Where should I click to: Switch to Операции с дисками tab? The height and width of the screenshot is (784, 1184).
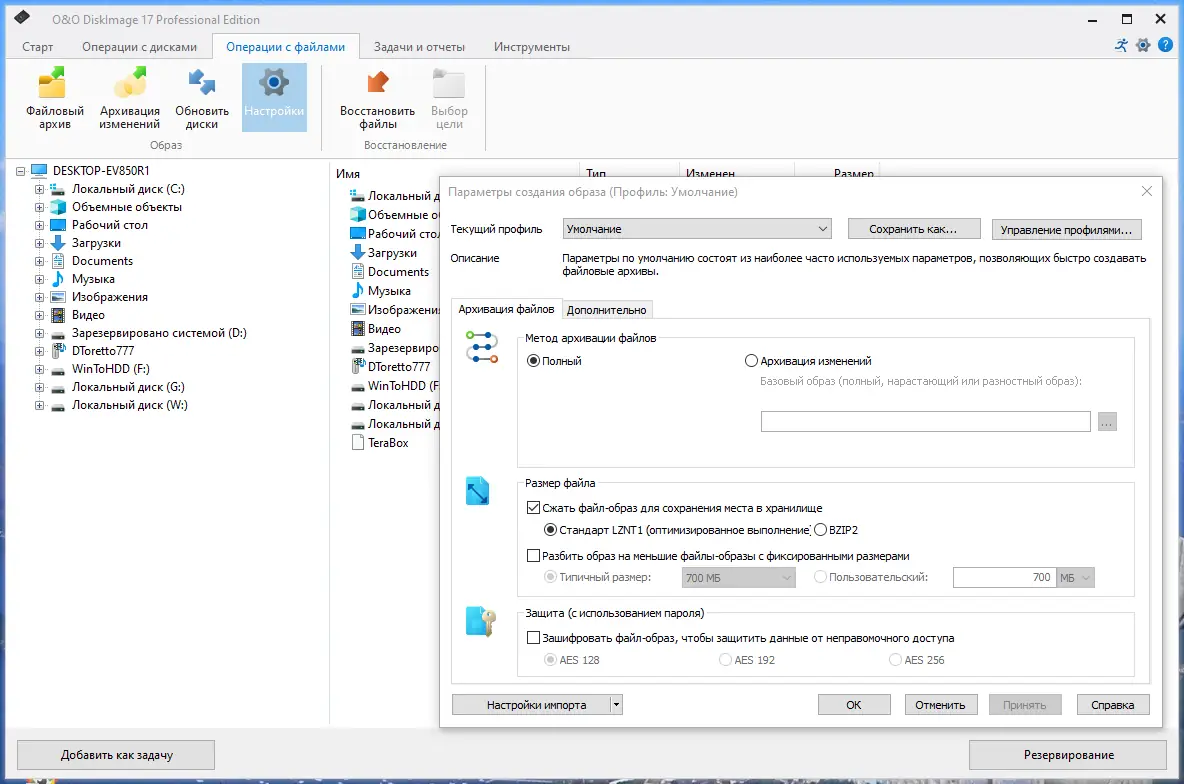140,47
